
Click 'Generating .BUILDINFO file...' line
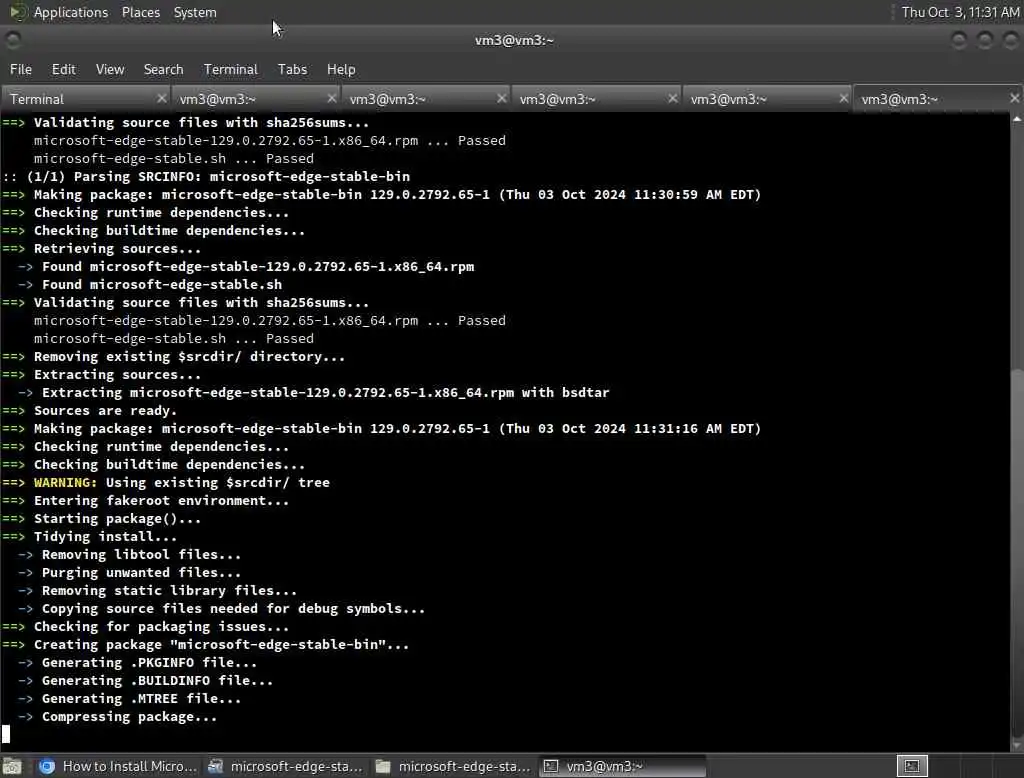click(x=157, y=681)
